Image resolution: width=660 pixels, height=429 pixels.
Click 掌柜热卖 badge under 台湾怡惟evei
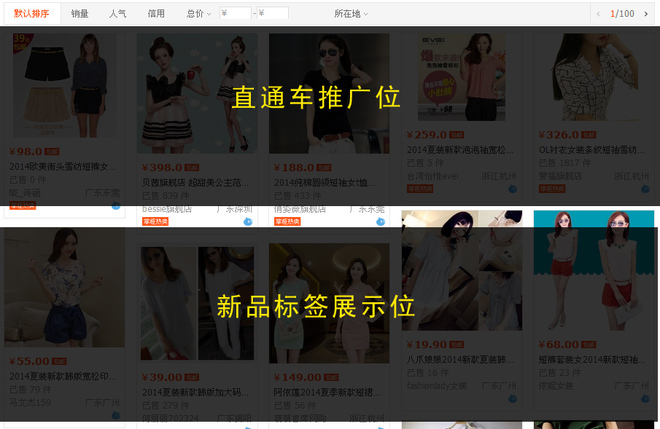coord(420,189)
